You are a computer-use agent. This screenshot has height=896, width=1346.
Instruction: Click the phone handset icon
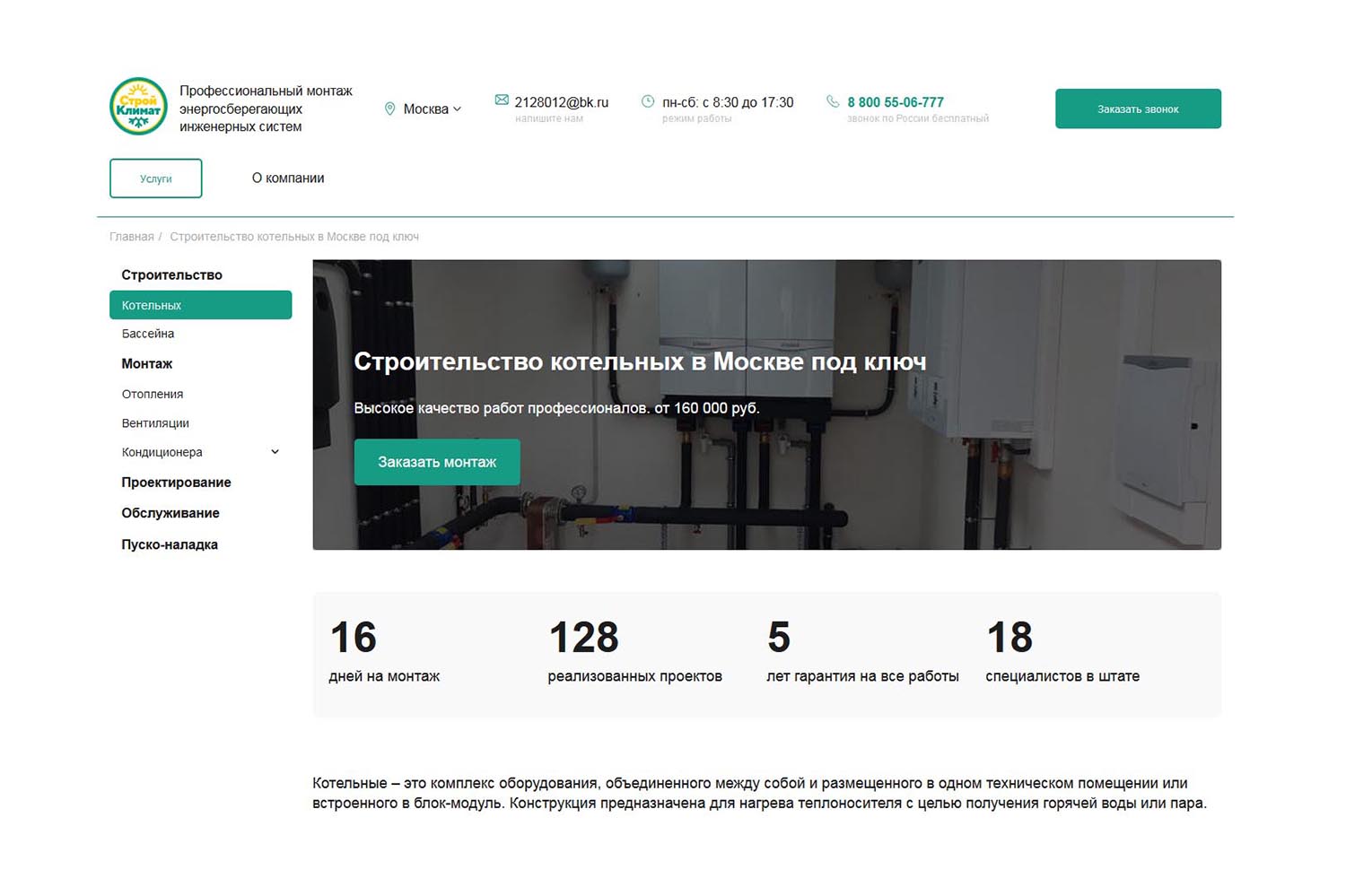tap(833, 101)
